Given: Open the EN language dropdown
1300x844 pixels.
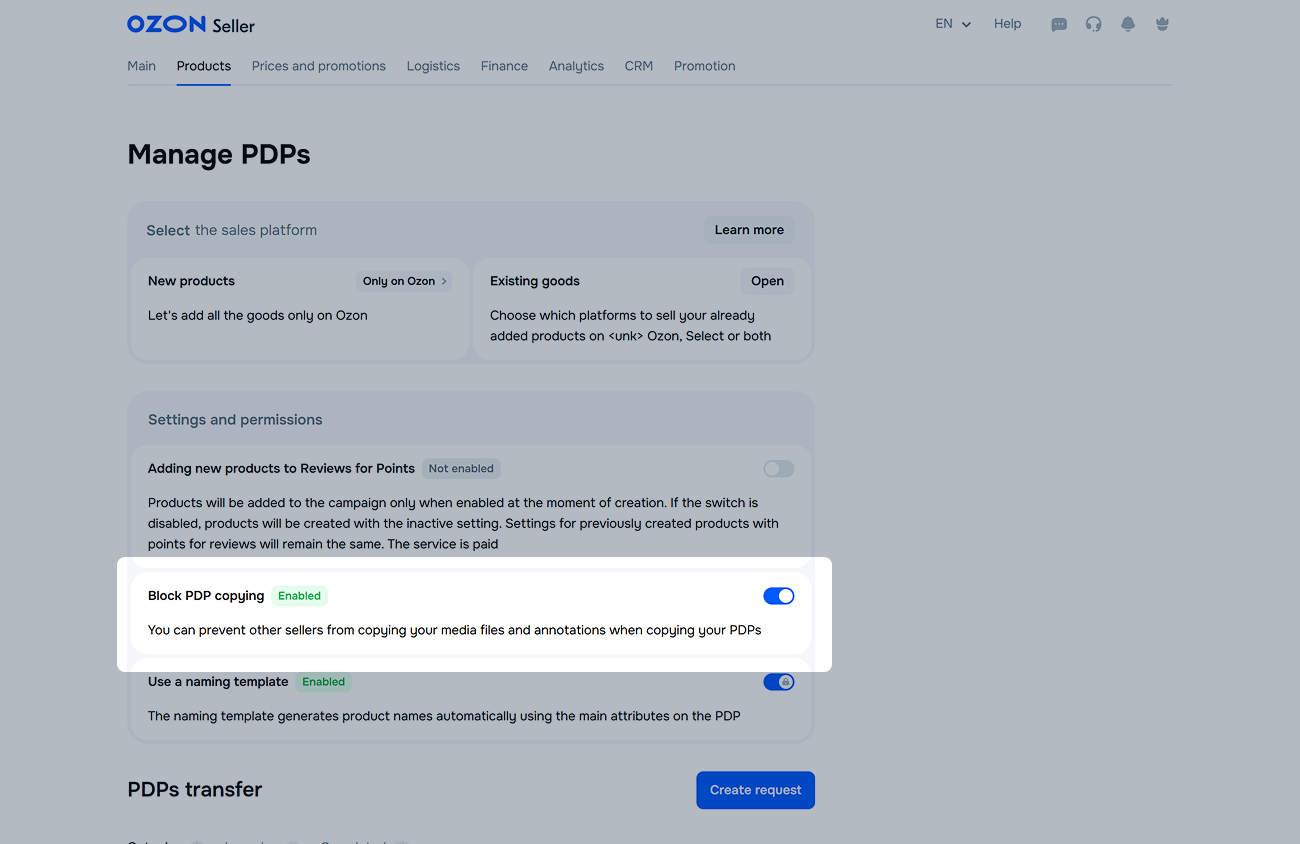Looking at the screenshot, I should [x=952, y=24].
